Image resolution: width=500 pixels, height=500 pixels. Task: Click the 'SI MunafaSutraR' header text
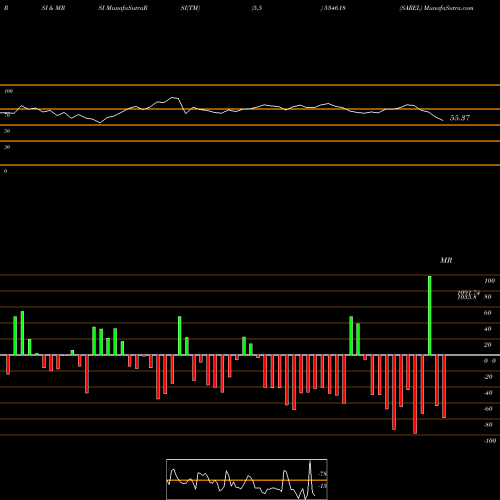[123, 8]
